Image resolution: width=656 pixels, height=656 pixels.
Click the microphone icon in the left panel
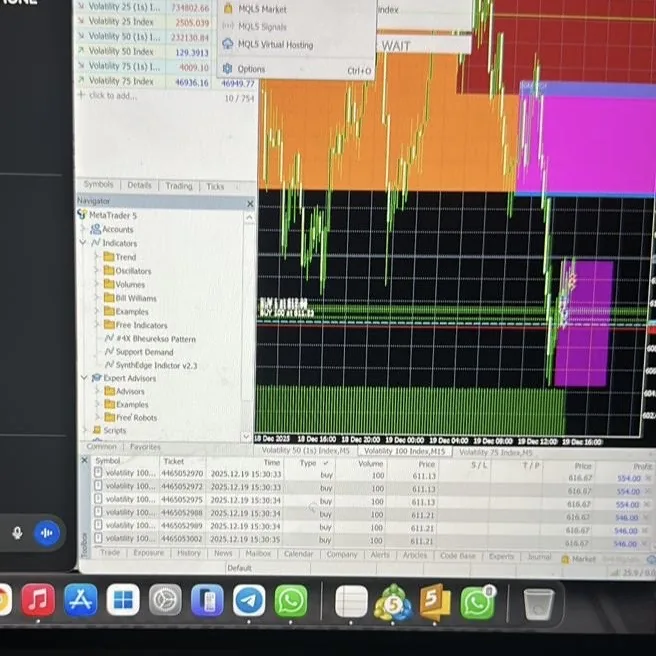(17, 533)
